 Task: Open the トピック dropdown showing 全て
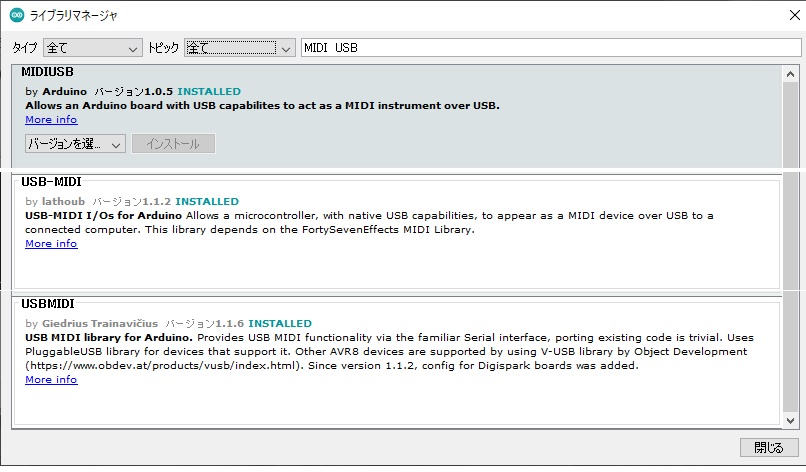(x=240, y=48)
